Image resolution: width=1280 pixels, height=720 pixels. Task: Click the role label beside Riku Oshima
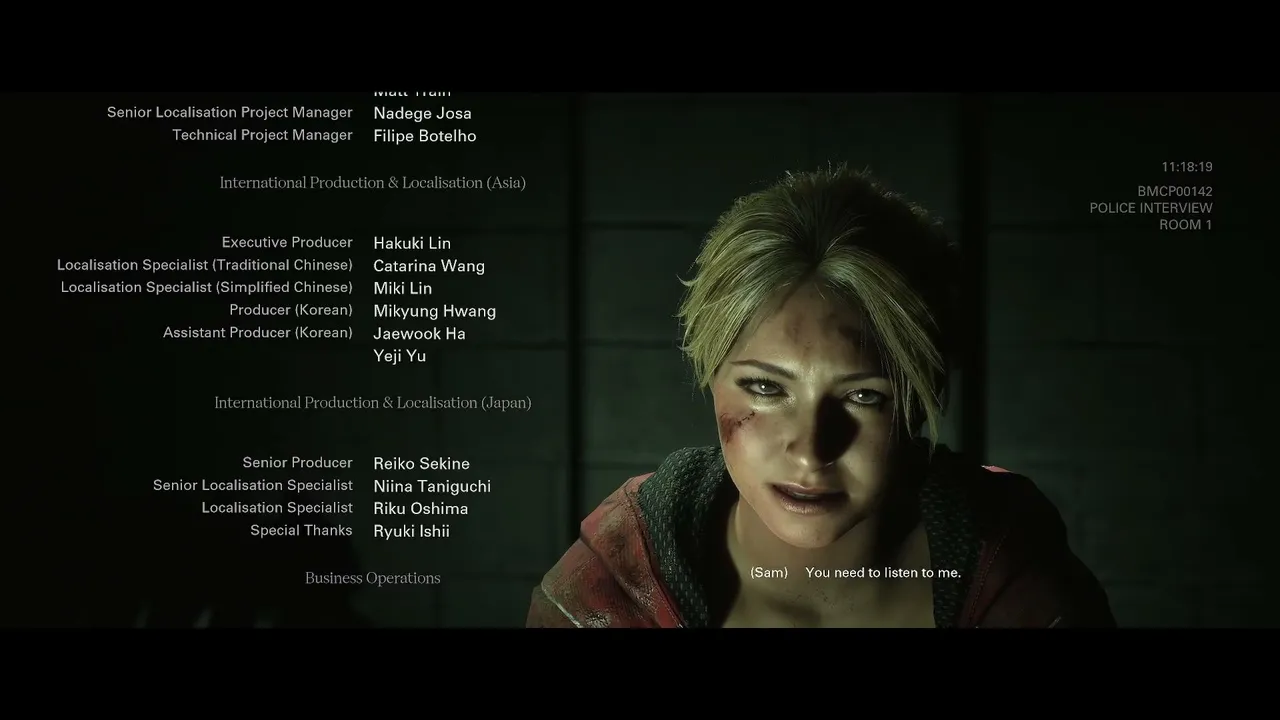point(277,507)
